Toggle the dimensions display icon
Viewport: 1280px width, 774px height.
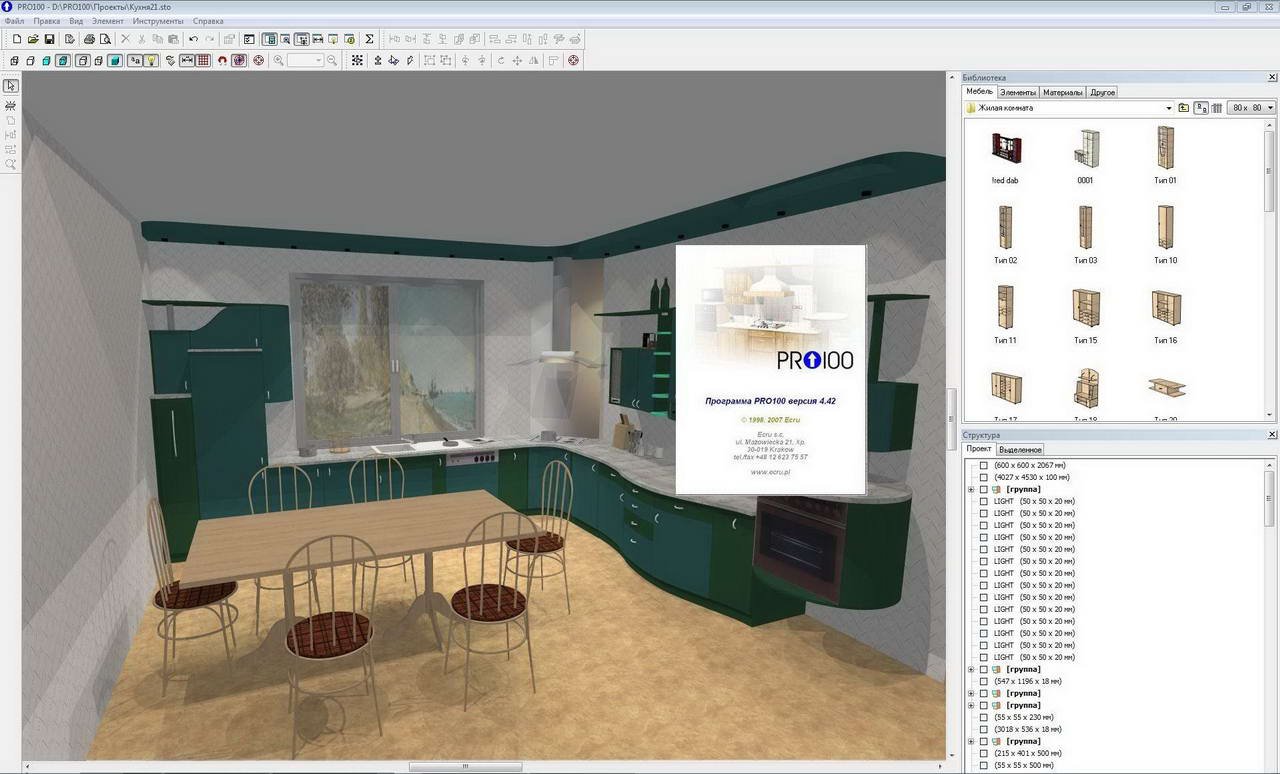[187, 60]
